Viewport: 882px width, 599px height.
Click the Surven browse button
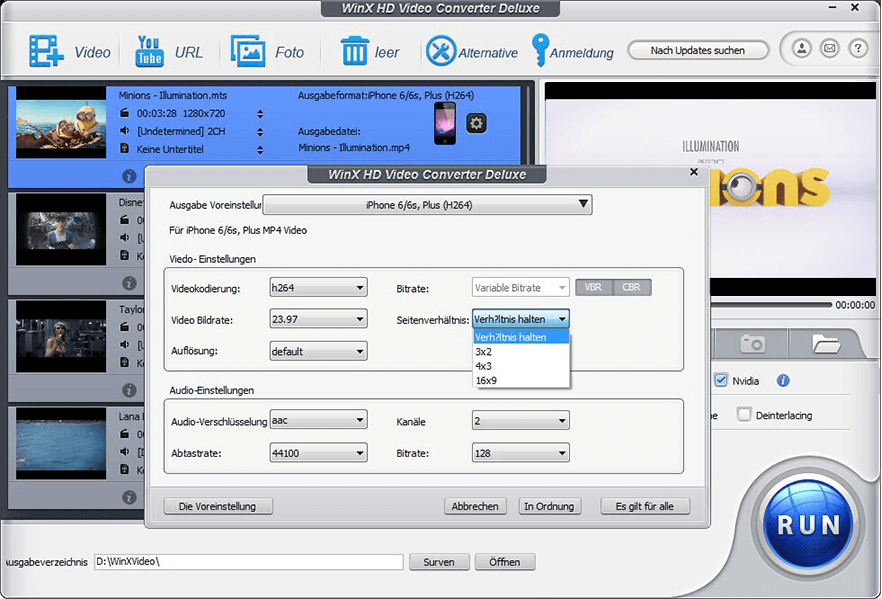[439, 562]
